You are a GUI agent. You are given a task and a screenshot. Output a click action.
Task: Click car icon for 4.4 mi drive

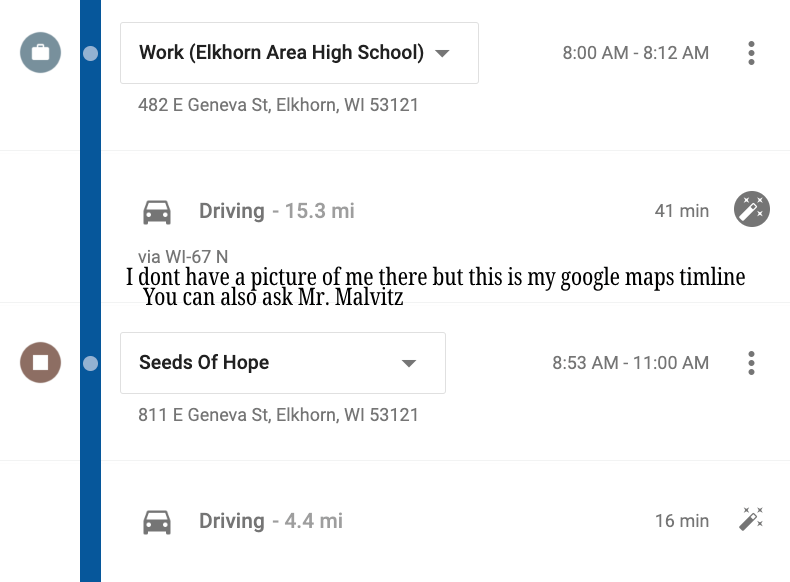click(x=157, y=521)
